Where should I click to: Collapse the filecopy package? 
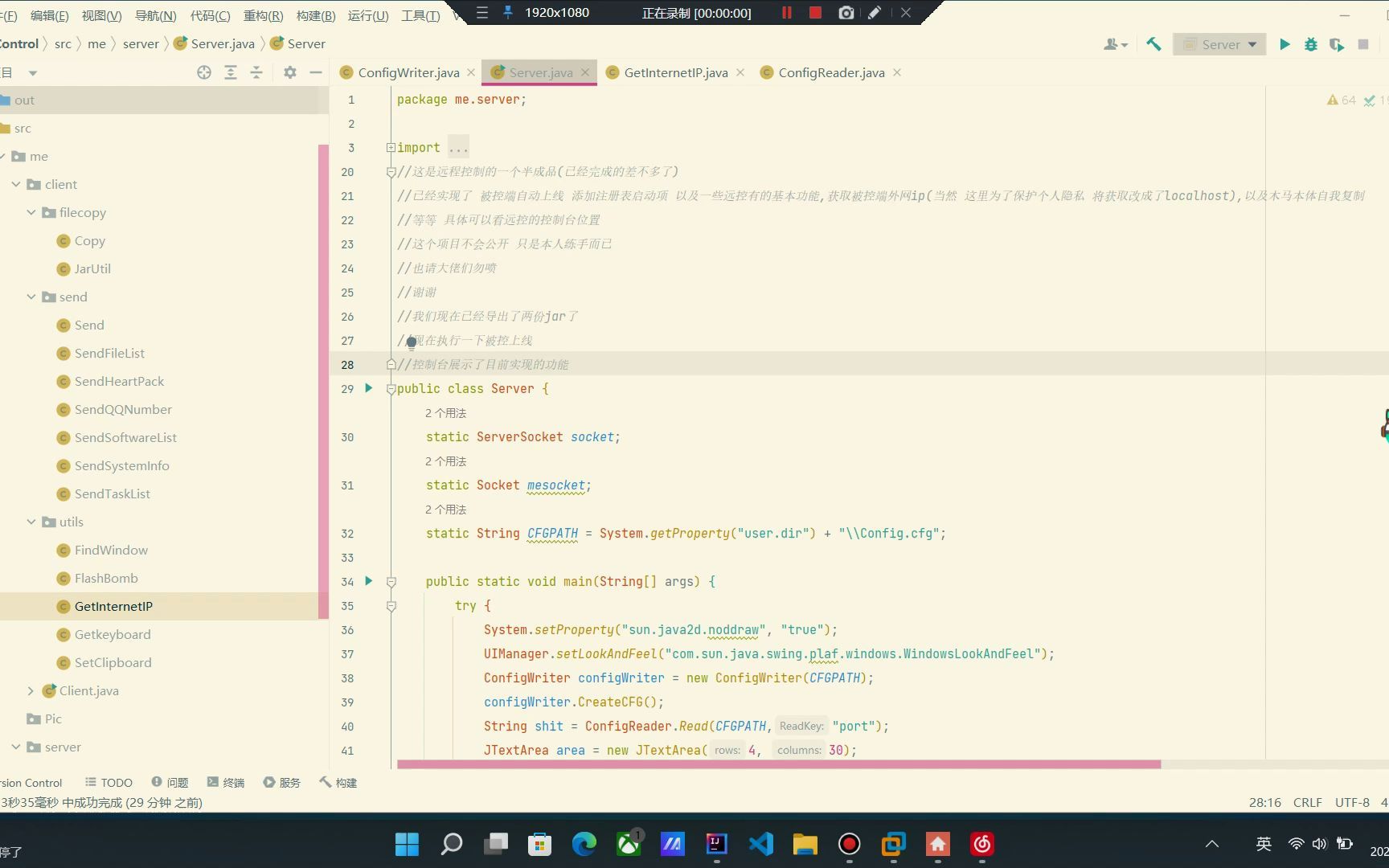click(31, 212)
